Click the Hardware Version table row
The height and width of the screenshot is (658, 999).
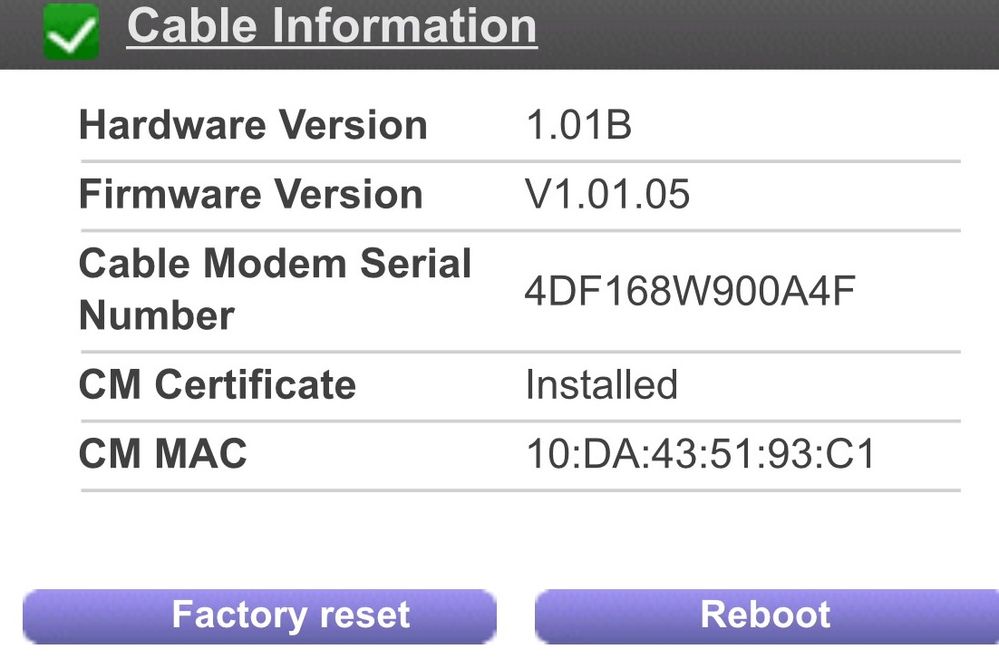point(521,127)
